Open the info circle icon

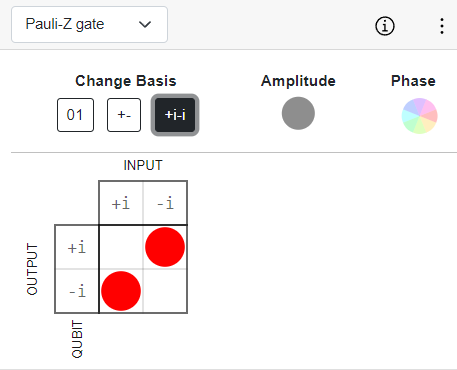[385, 26]
